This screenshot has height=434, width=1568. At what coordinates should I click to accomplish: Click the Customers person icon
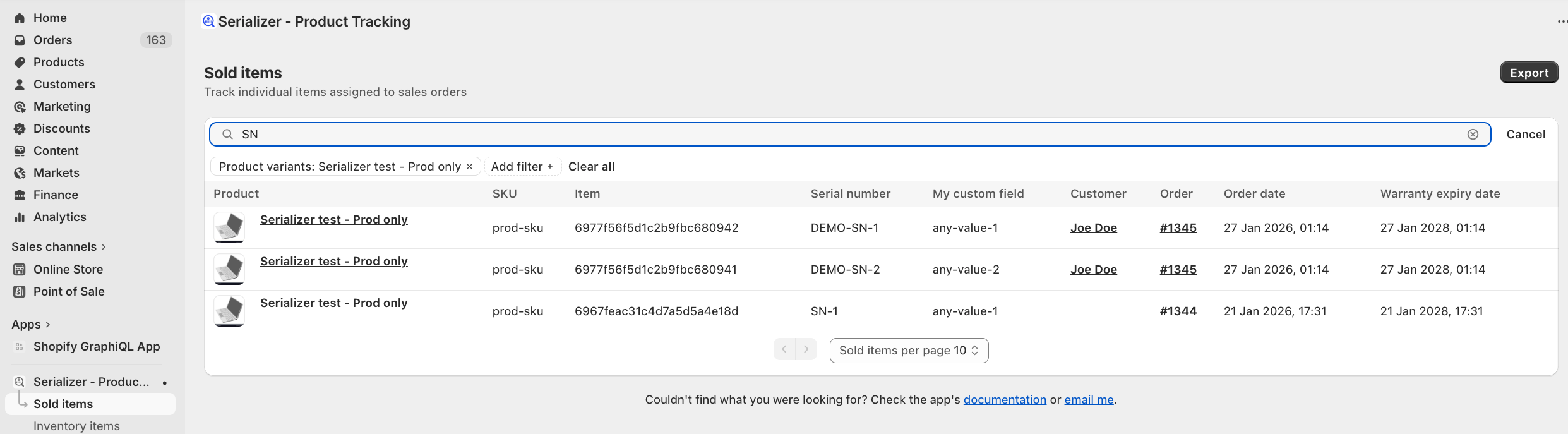coord(20,85)
